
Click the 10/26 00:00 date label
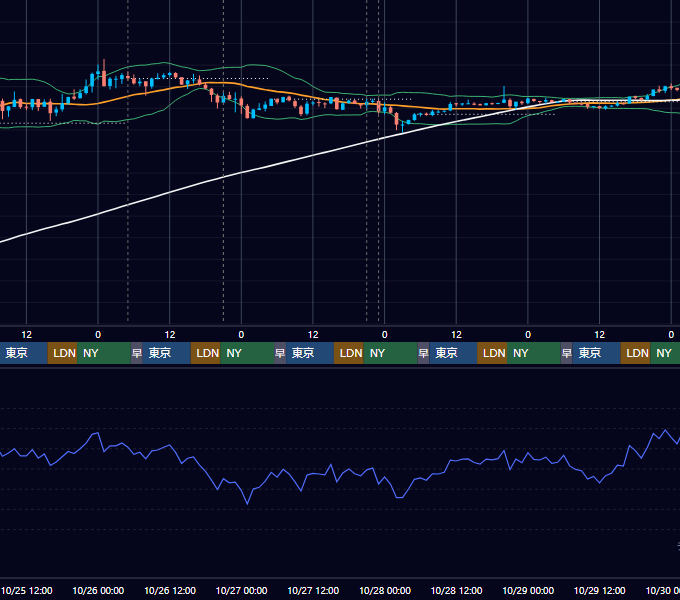coord(98,590)
